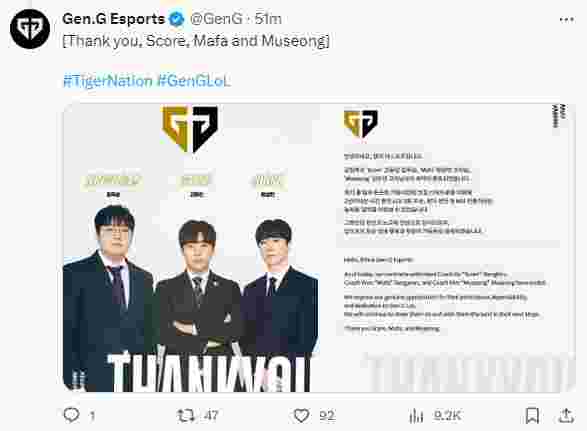Screen dimensions: 587x431
Task: View tweet analytics bar chart icon
Action: (416, 416)
